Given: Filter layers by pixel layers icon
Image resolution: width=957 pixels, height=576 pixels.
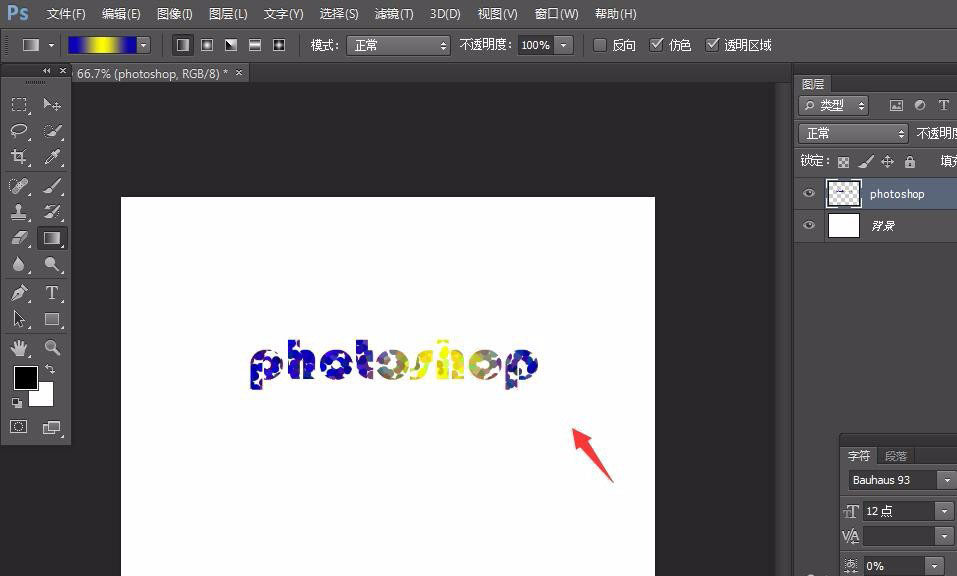Looking at the screenshot, I should [x=896, y=106].
